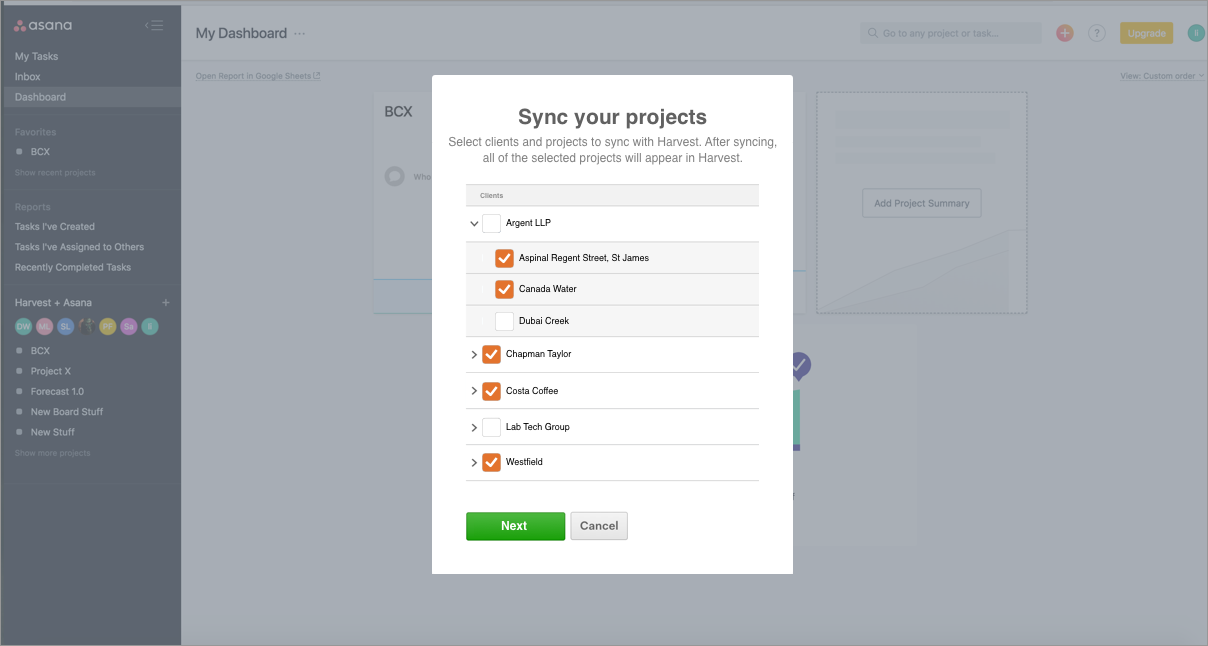Select Dashboard in the sidebar
The image size is (1208, 646).
(90, 97)
